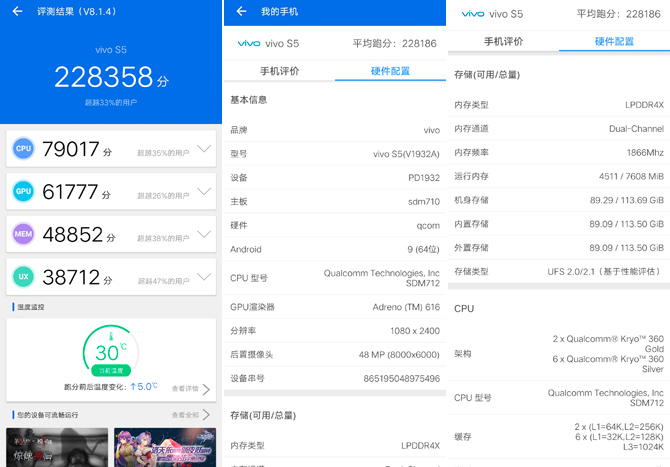Click the 内置存储 row
Screen dimensions: 670x467
pos(559,224)
